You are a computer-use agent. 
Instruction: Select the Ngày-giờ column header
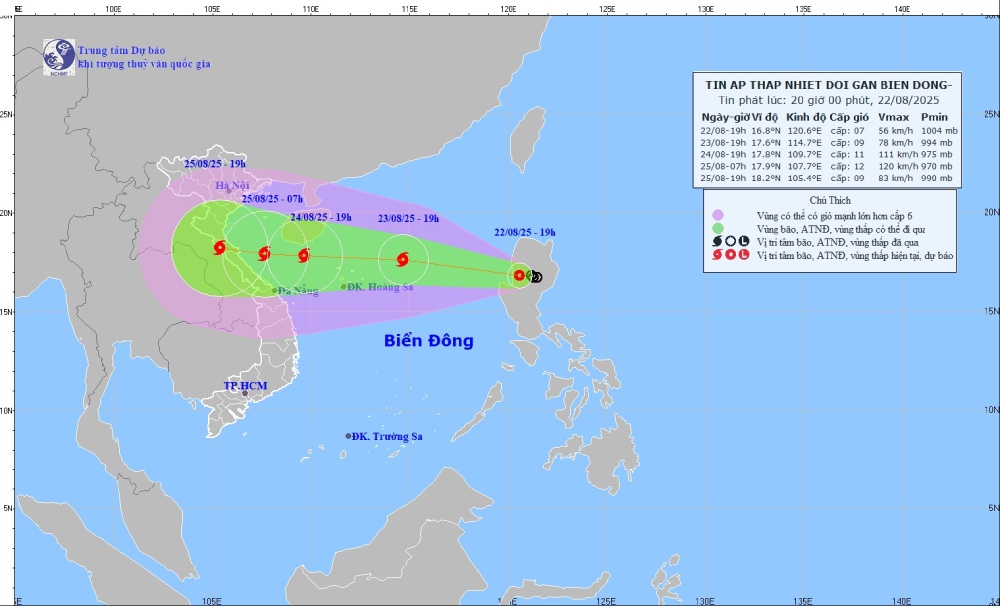pos(724,117)
